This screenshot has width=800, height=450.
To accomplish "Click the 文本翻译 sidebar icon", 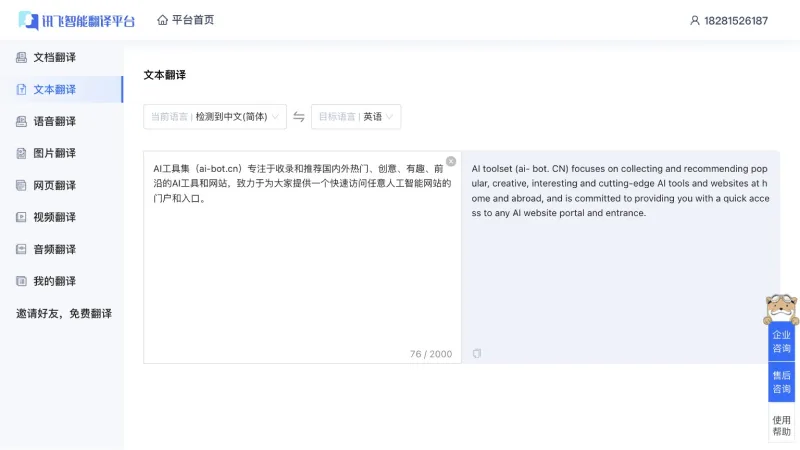I will coord(21,89).
